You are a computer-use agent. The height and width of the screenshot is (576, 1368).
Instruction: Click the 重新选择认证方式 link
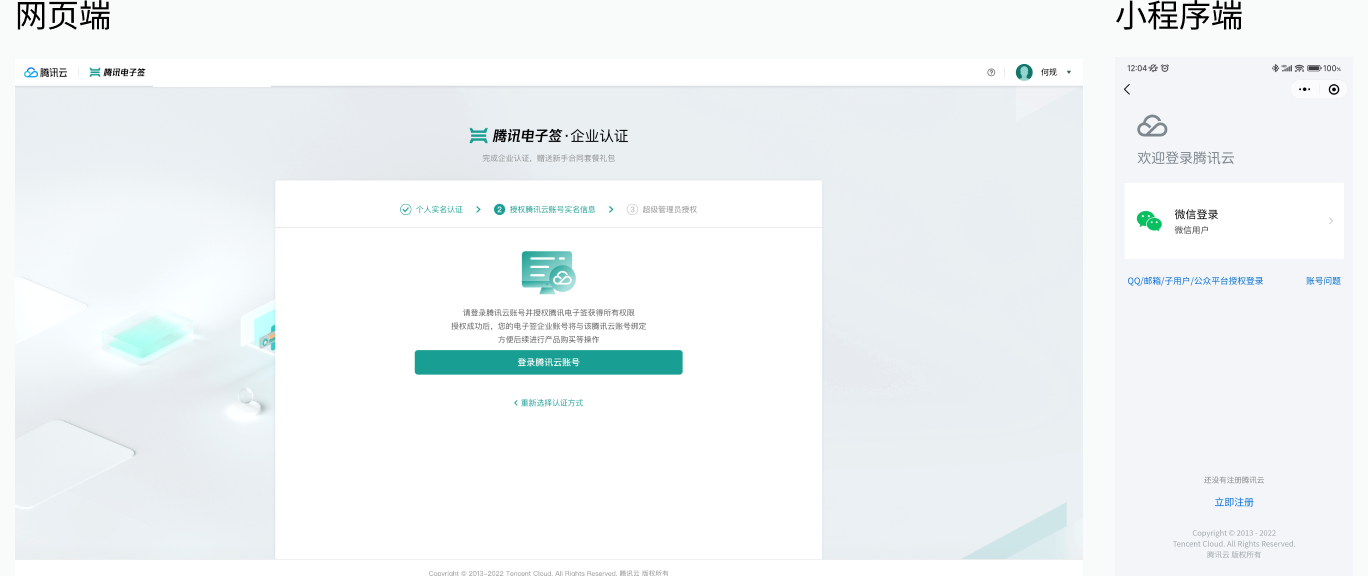click(548, 403)
